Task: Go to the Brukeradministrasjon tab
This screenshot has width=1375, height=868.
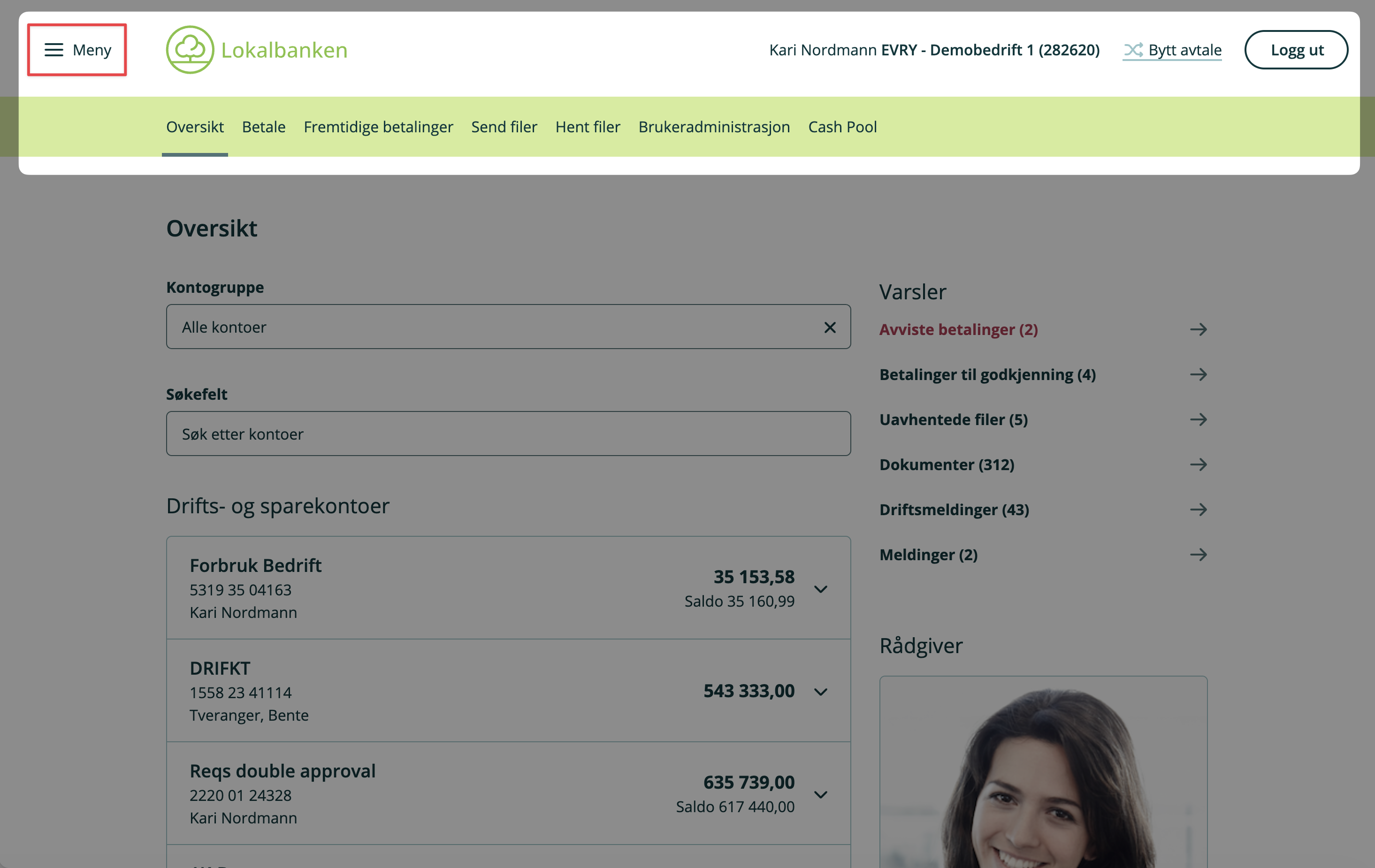Action: click(714, 127)
